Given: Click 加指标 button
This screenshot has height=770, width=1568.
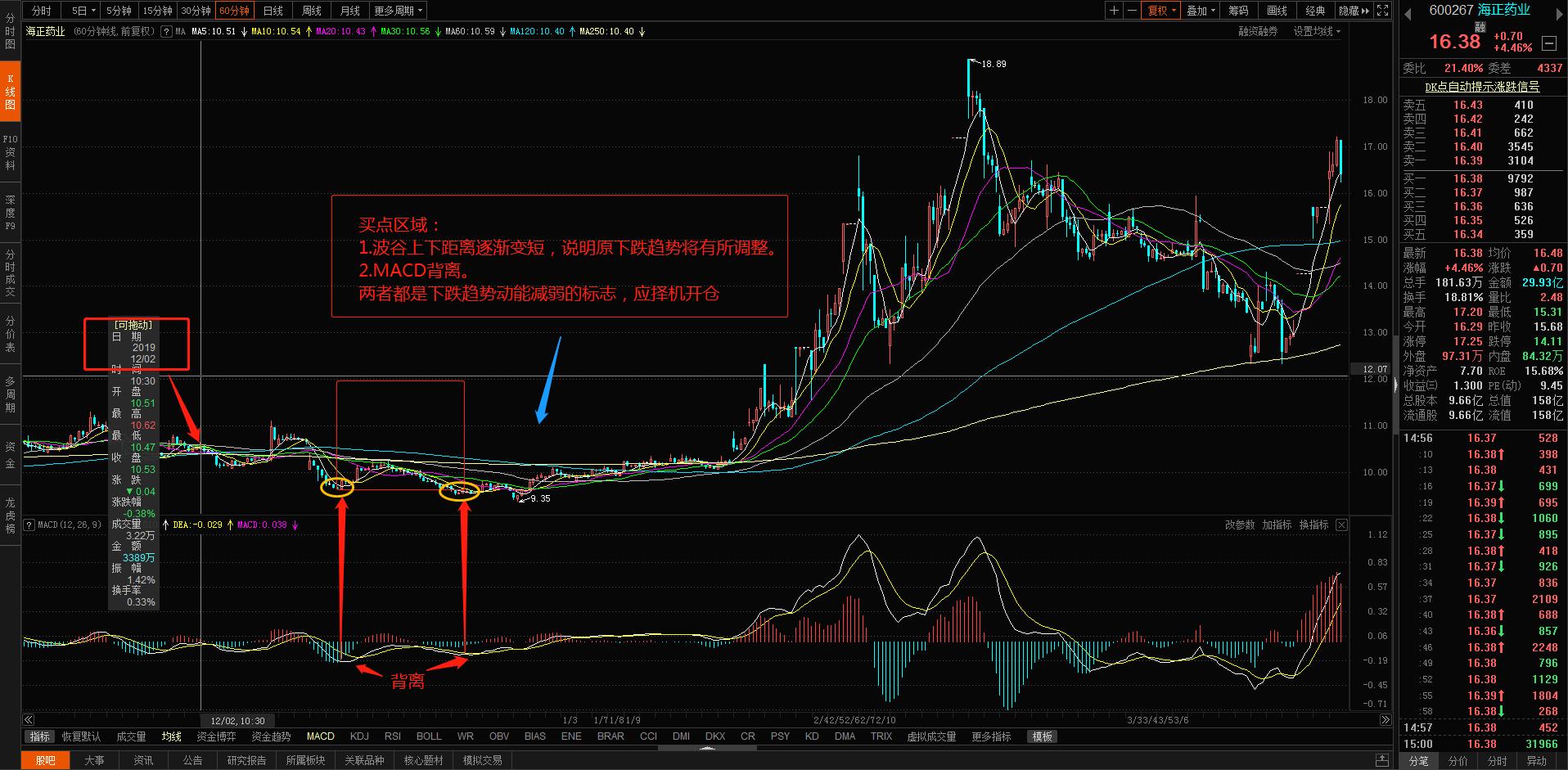Looking at the screenshot, I should [x=1277, y=525].
